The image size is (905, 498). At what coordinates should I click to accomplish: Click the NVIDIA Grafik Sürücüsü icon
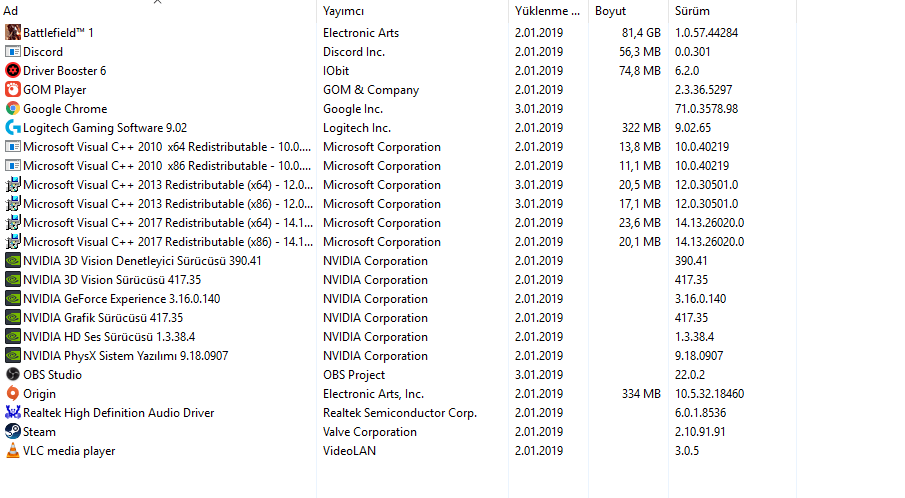pyautogui.click(x=13, y=317)
